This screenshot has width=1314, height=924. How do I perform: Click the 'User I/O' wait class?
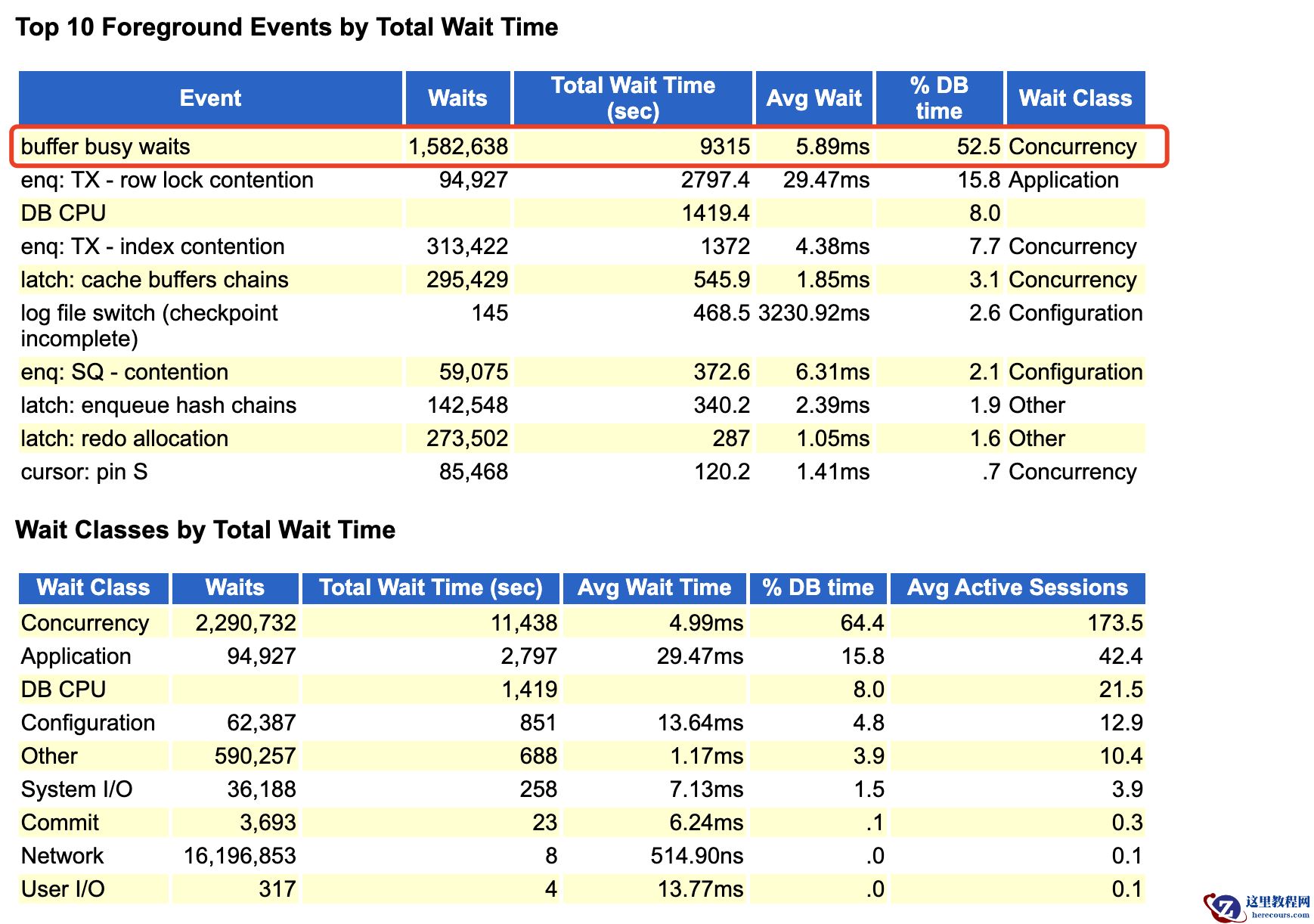pos(63,889)
